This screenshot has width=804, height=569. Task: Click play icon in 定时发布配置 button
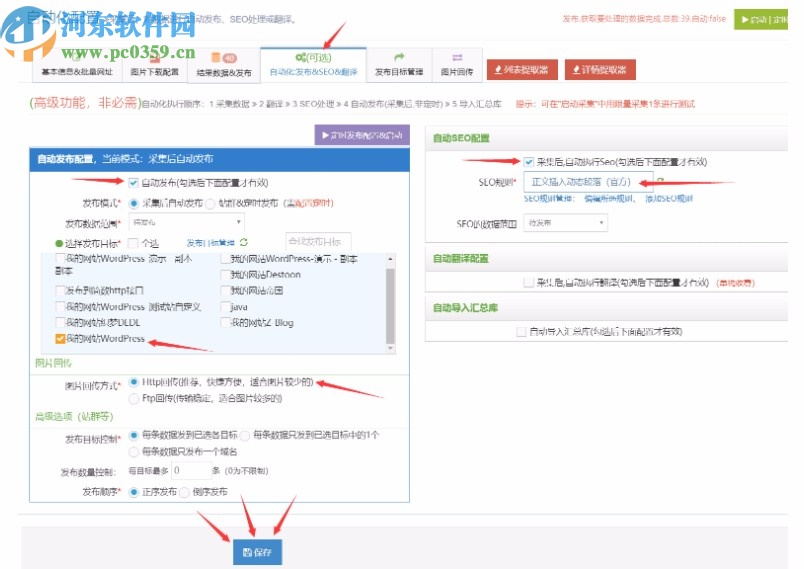tap(325, 135)
